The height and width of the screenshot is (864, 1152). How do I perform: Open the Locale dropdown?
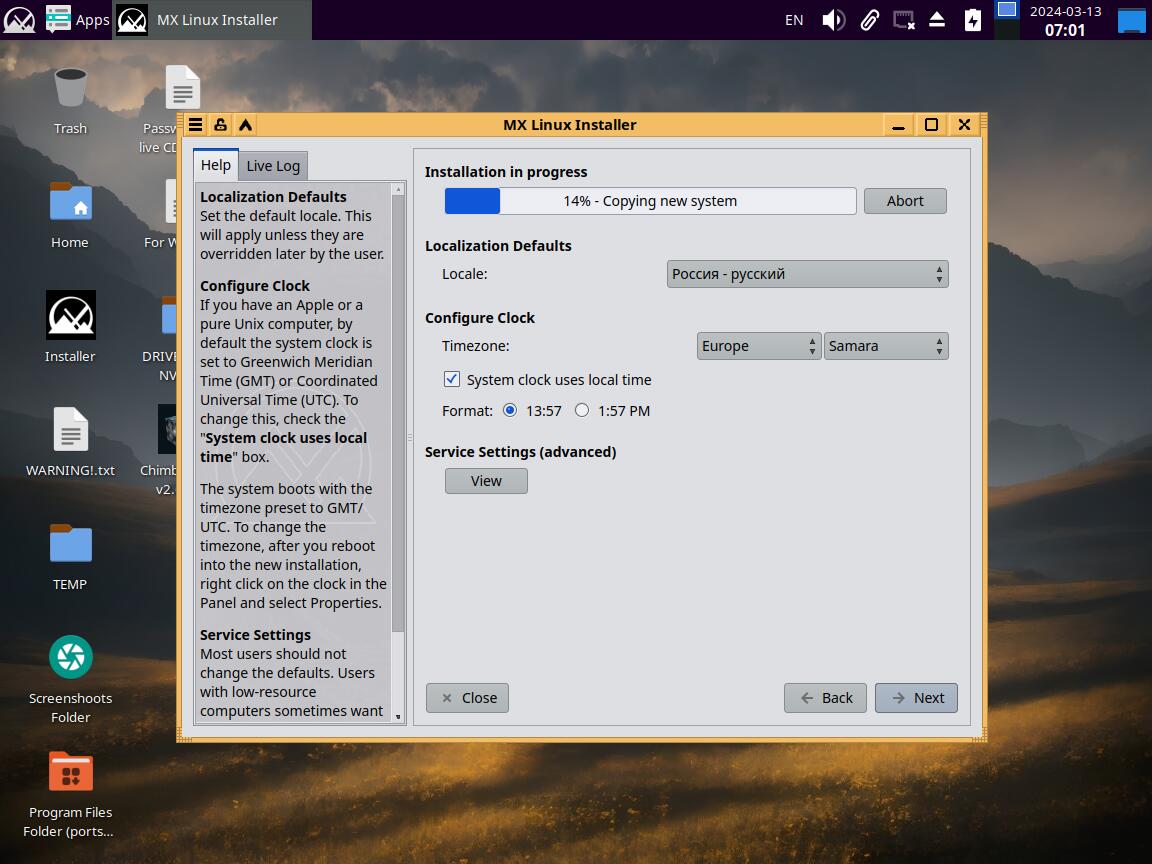click(807, 274)
